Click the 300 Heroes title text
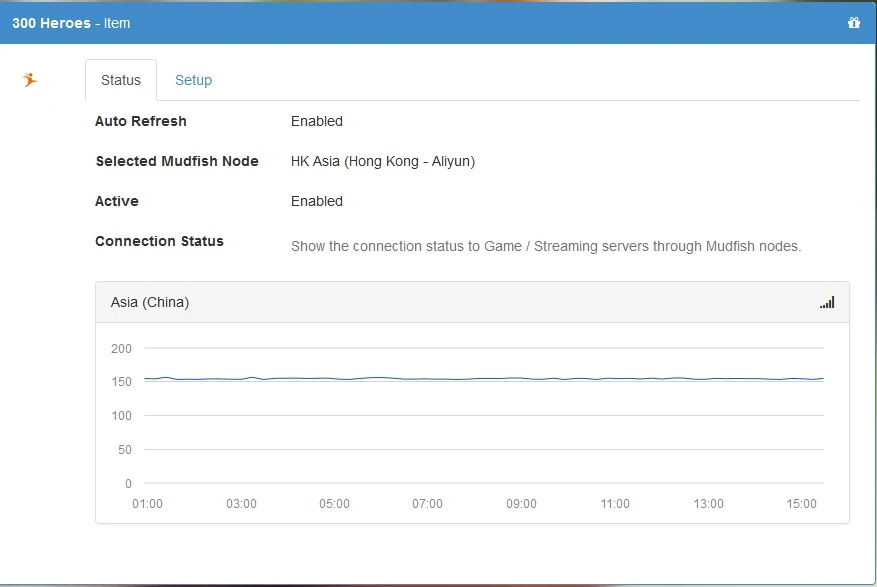The height and width of the screenshot is (587, 877). [51, 23]
